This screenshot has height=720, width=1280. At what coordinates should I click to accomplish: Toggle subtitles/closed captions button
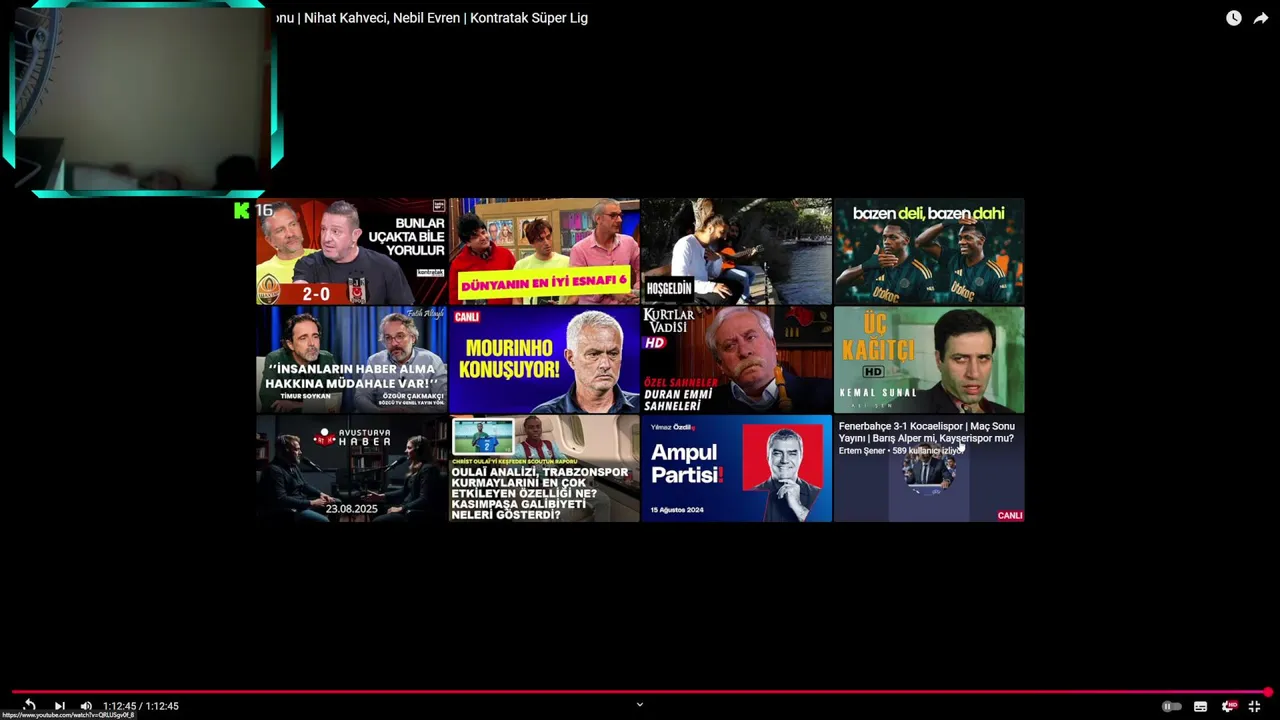(x=1200, y=706)
